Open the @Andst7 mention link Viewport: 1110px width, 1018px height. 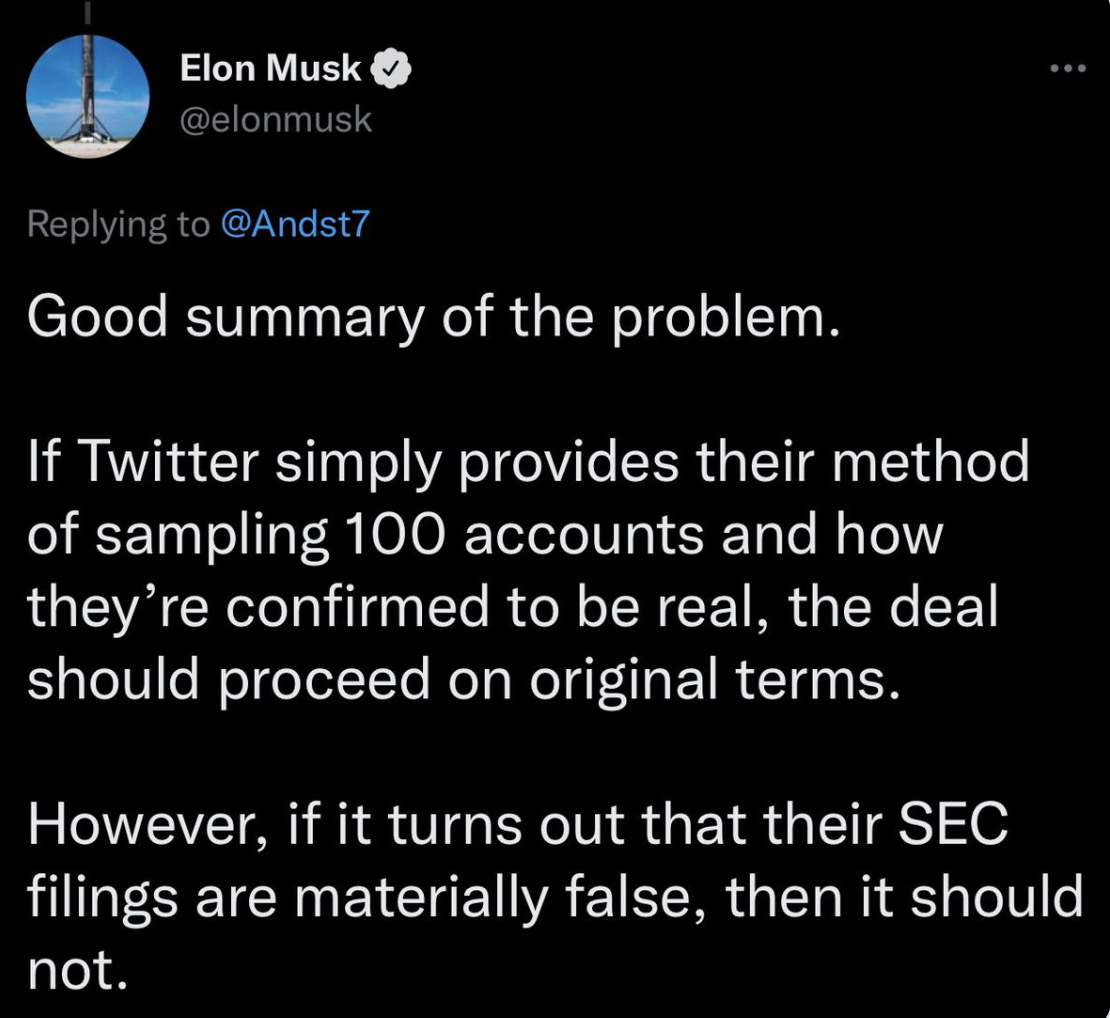tap(295, 223)
